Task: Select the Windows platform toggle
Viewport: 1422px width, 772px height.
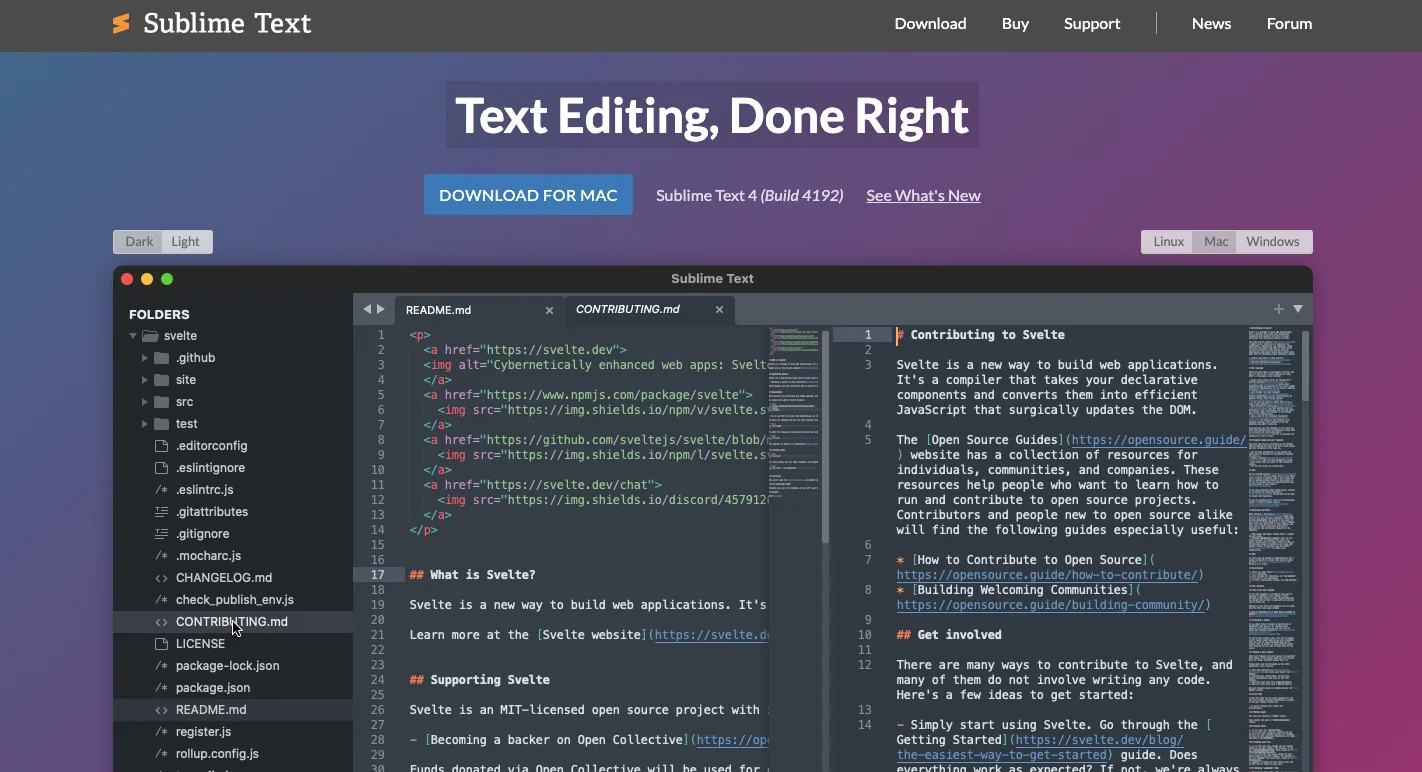Action: [1272, 241]
